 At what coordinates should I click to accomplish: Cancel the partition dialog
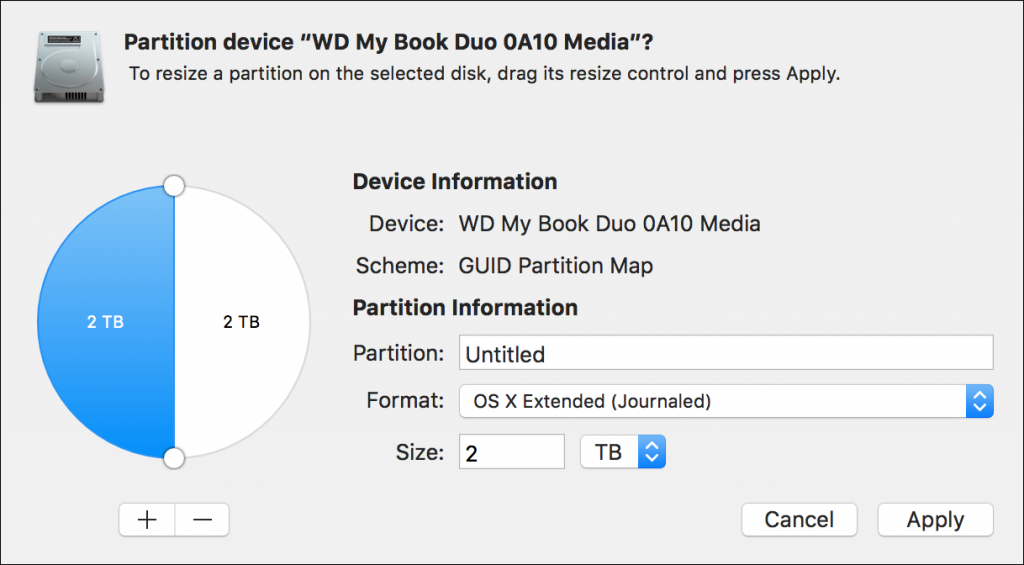click(x=799, y=520)
